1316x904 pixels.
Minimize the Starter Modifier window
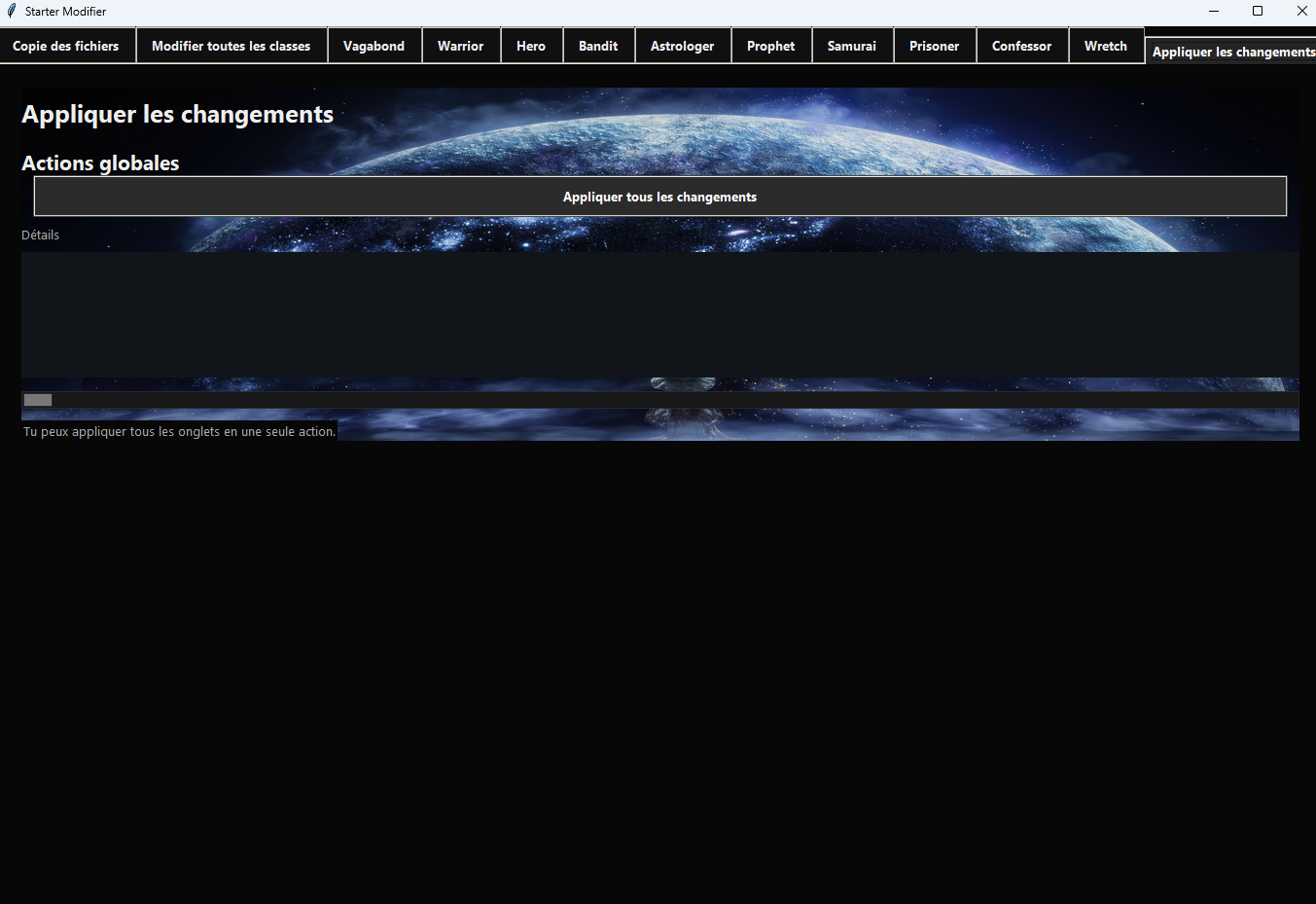tap(1214, 11)
